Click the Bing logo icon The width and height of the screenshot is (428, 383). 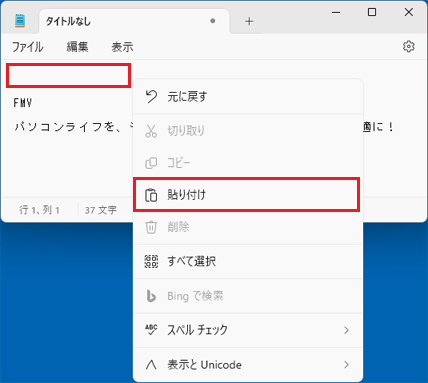click(x=151, y=296)
